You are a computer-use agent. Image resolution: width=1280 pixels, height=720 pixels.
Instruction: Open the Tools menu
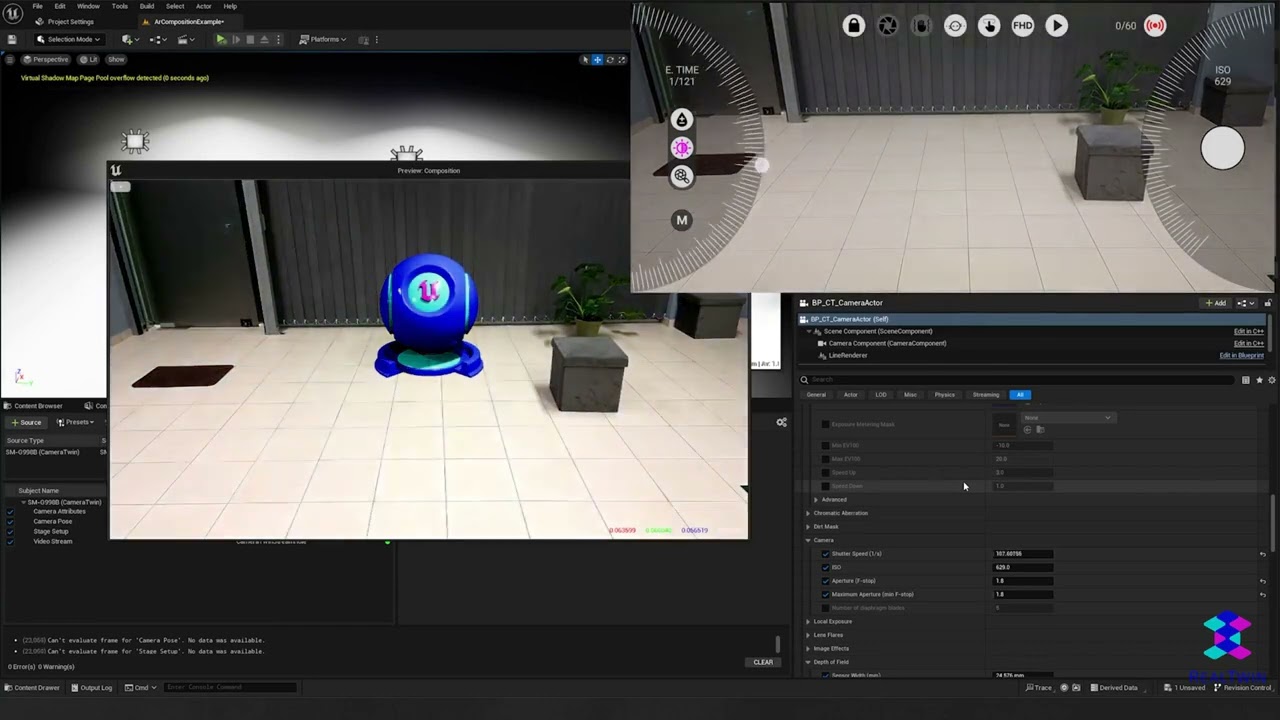point(119,6)
